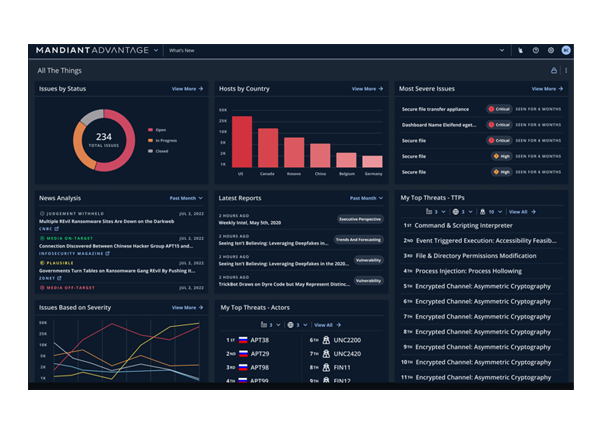Click the Media Off-Target status icon
Viewport: 600px width, 421px height.
[42, 287]
